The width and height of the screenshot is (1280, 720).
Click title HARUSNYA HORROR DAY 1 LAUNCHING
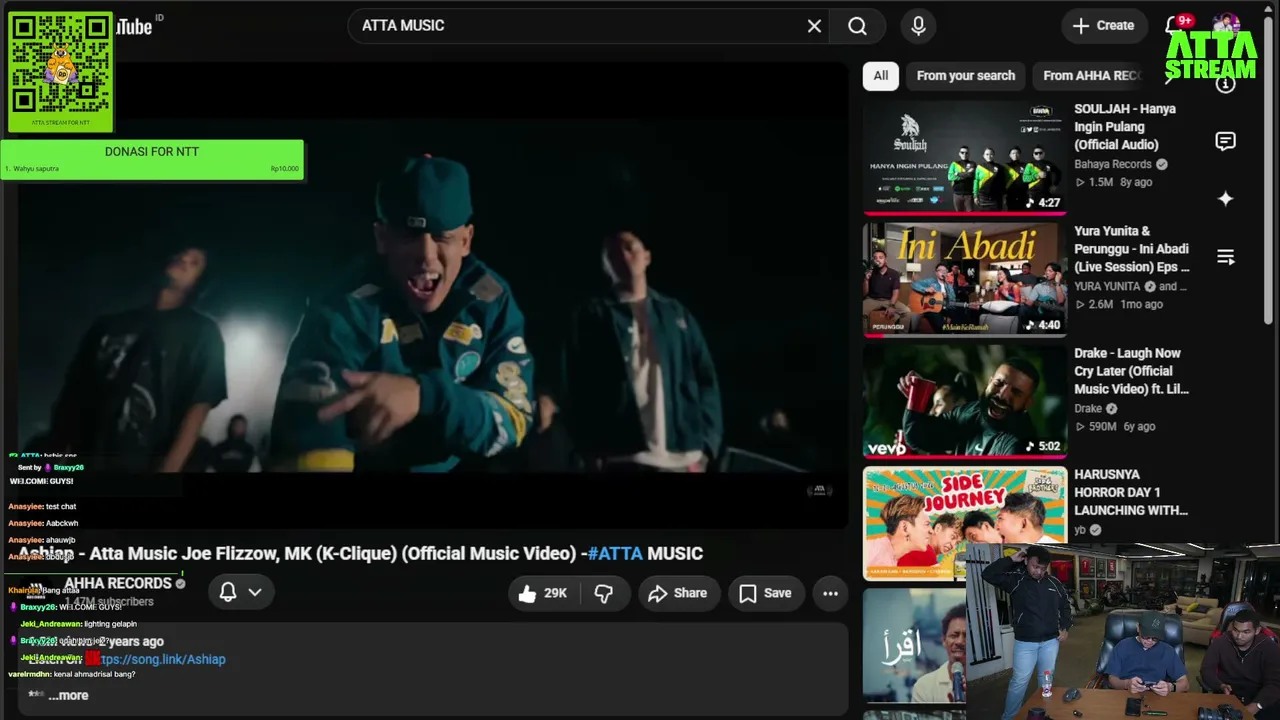click(x=1131, y=492)
